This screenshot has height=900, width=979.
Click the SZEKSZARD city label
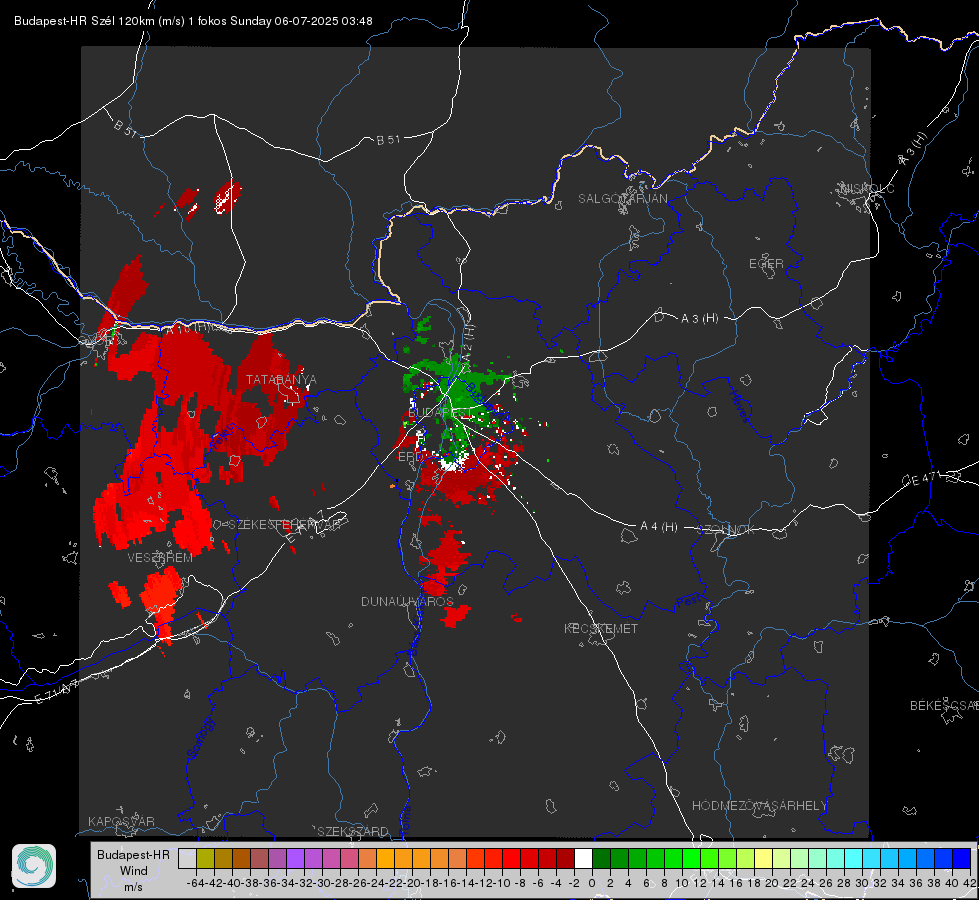tap(353, 831)
